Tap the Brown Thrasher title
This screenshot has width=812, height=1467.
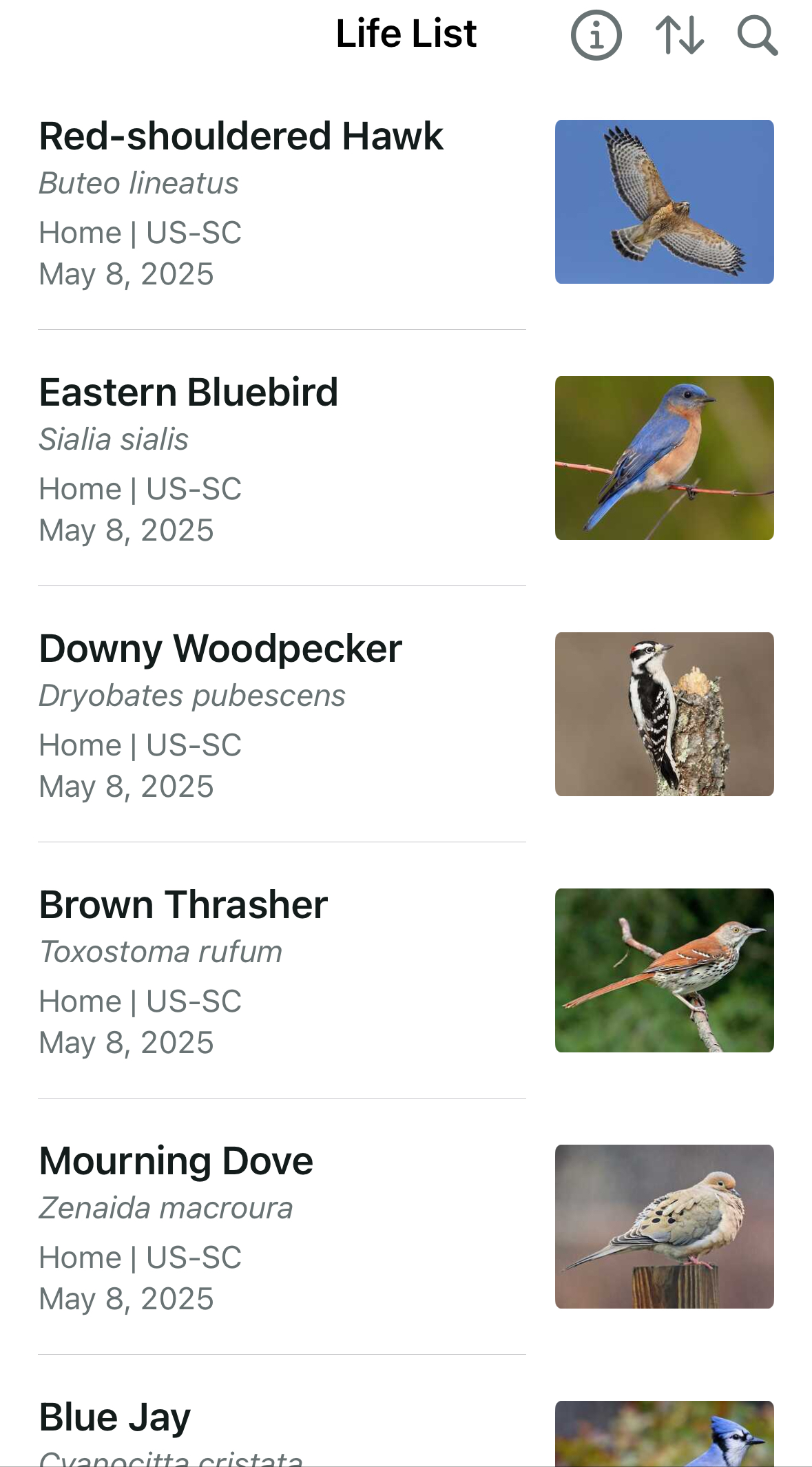tap(183, 905)
